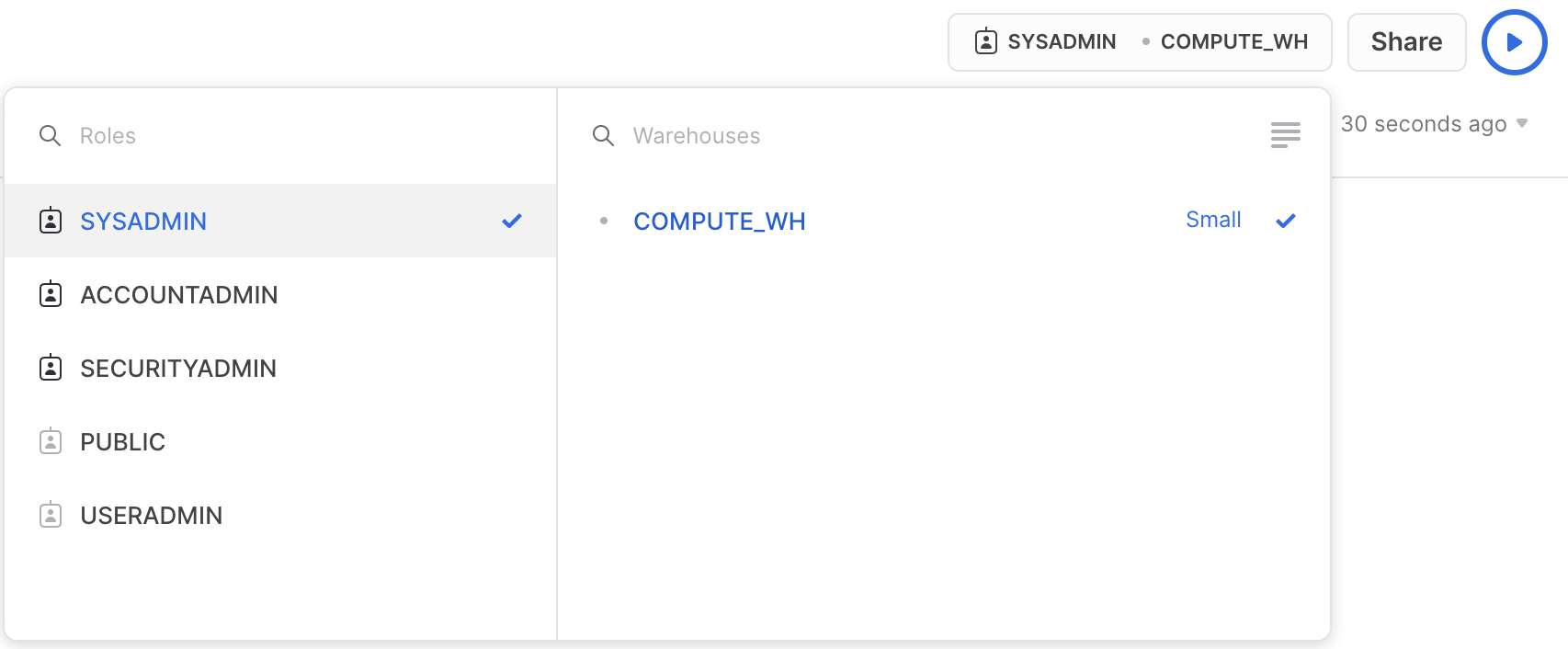
Task: Run the worksheet with the blue play button
Action: [1514, 42]
